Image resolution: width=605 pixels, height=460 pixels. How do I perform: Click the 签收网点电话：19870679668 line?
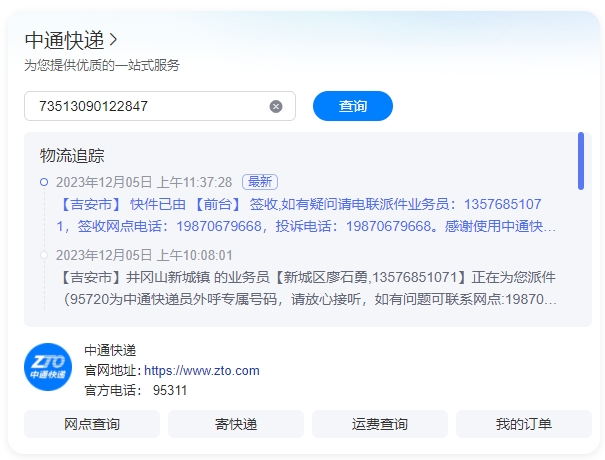tap(170, 226)
